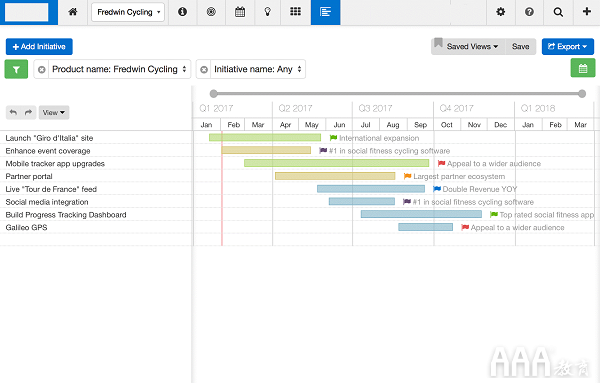Open the info icon in top navigation
Viewport: 600px width, 383px height.
(183, 12)
